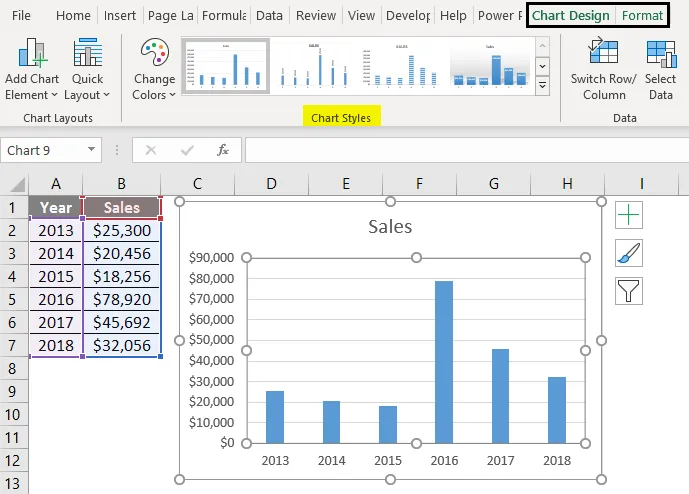The width and height of the screenshot is (689, 494).
Task: Open the Format ribbon tab
Action: pos(642,16)
